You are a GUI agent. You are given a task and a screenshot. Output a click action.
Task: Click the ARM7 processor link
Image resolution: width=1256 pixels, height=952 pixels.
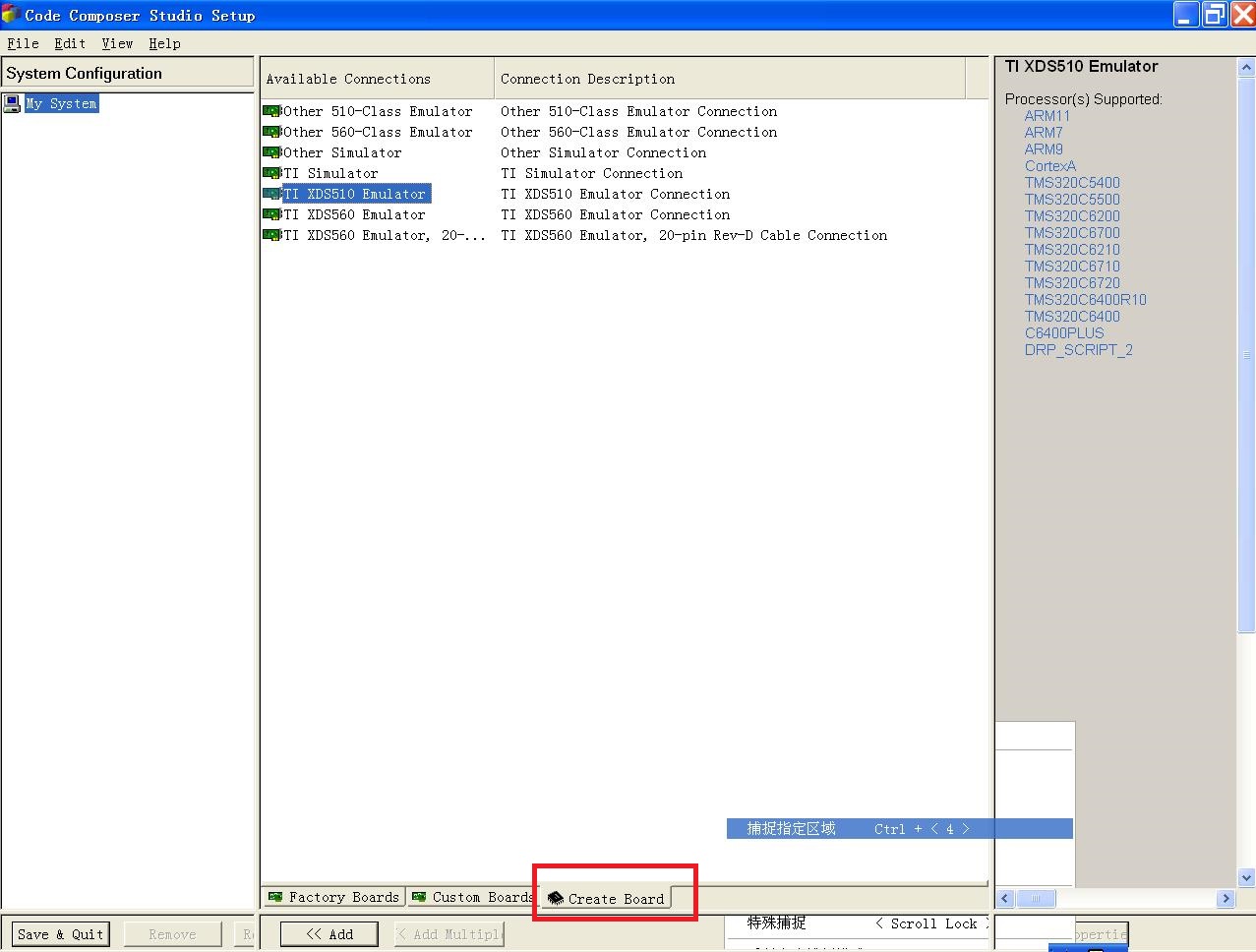coord(1044,133)
